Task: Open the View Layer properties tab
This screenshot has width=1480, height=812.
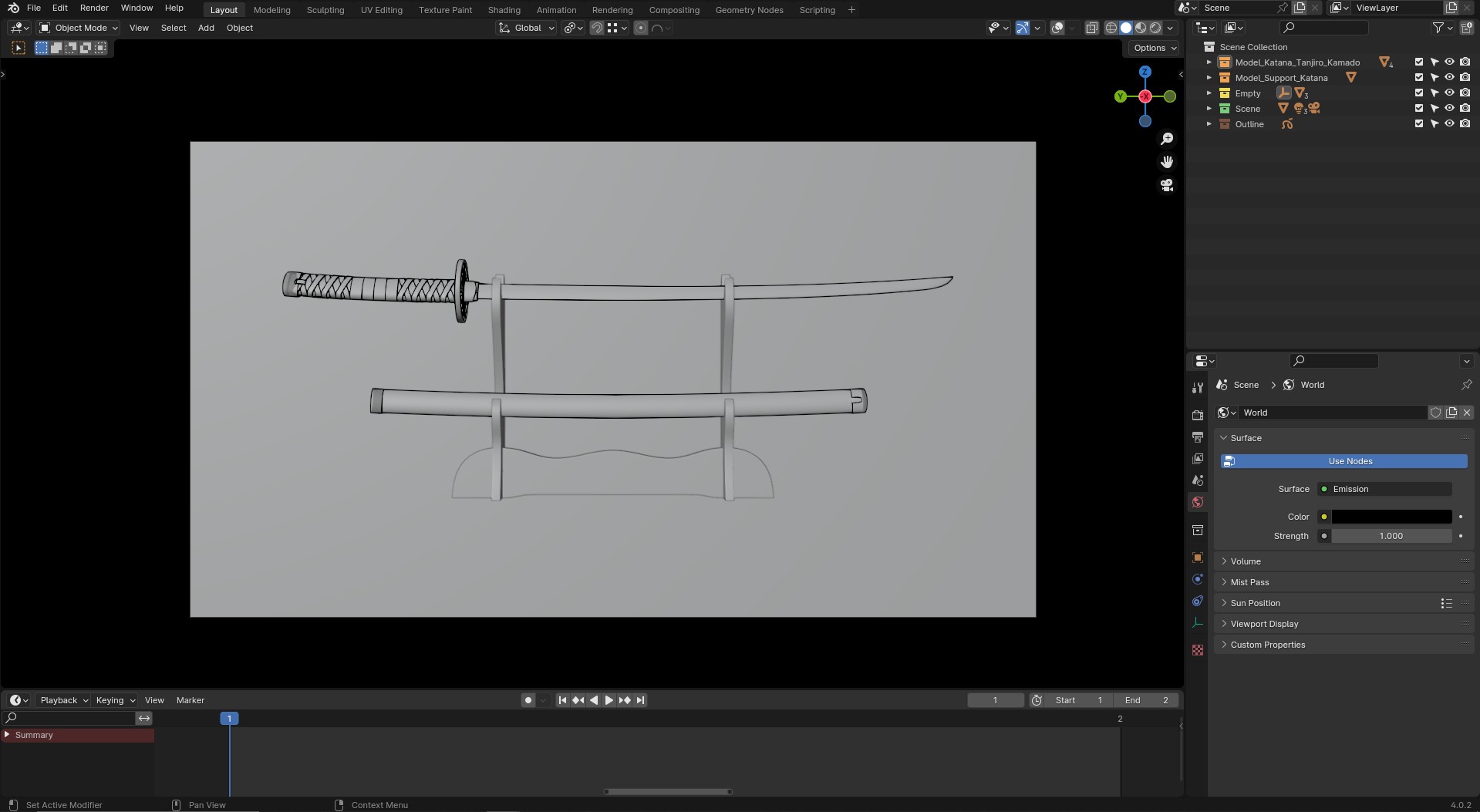Action: point(1198,459)
